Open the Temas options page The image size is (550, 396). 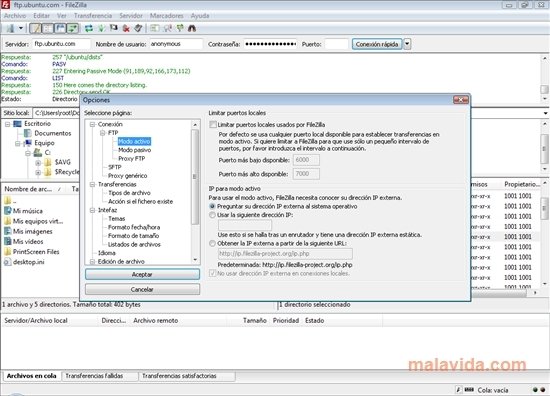click(116, 219)
